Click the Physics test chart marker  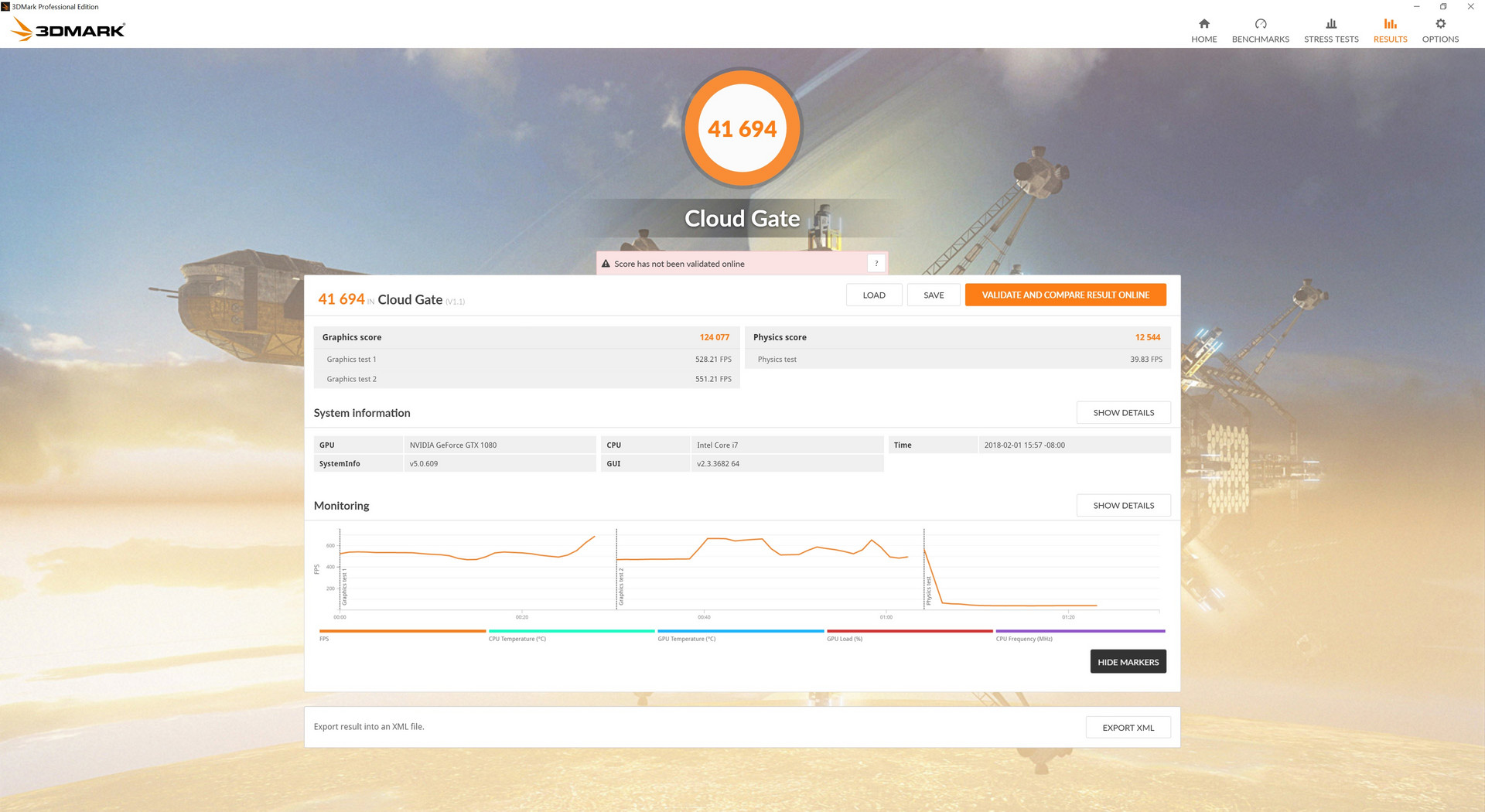pyautogui.click(x=929, y=591)
